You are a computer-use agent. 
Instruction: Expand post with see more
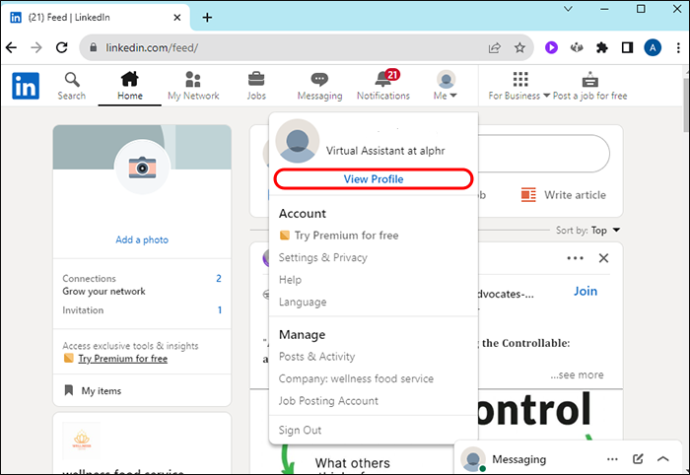(577, 375)
